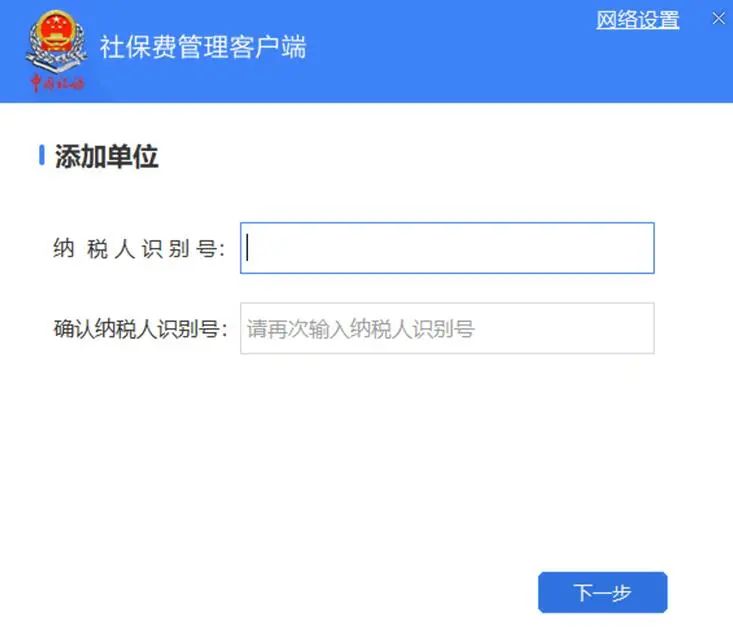
Task: Click the national tax emblem logo
Action: tap(56, 42)
